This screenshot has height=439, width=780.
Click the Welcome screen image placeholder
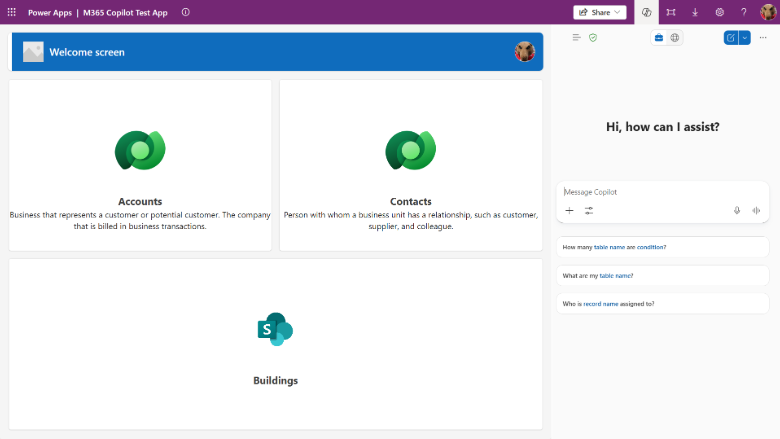pos(33,52)
